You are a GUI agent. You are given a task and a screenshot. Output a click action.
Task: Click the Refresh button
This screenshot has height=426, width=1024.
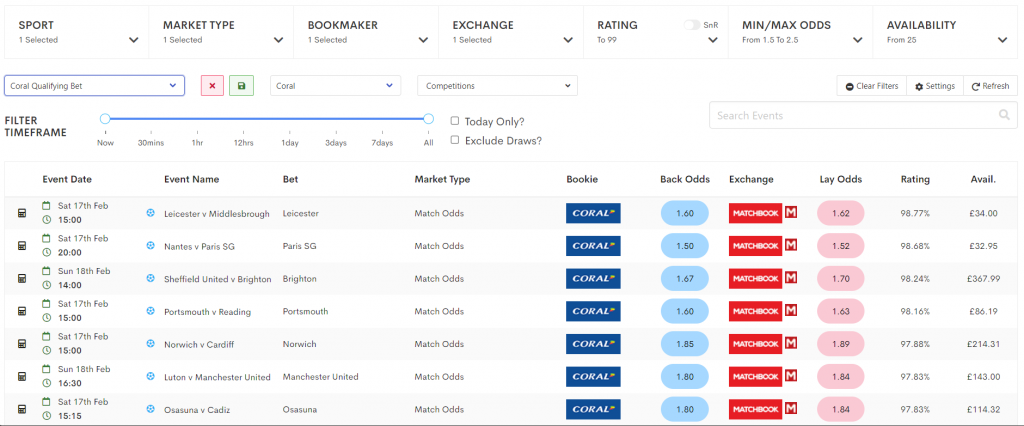pyautogui.click(x=990, y=86)
